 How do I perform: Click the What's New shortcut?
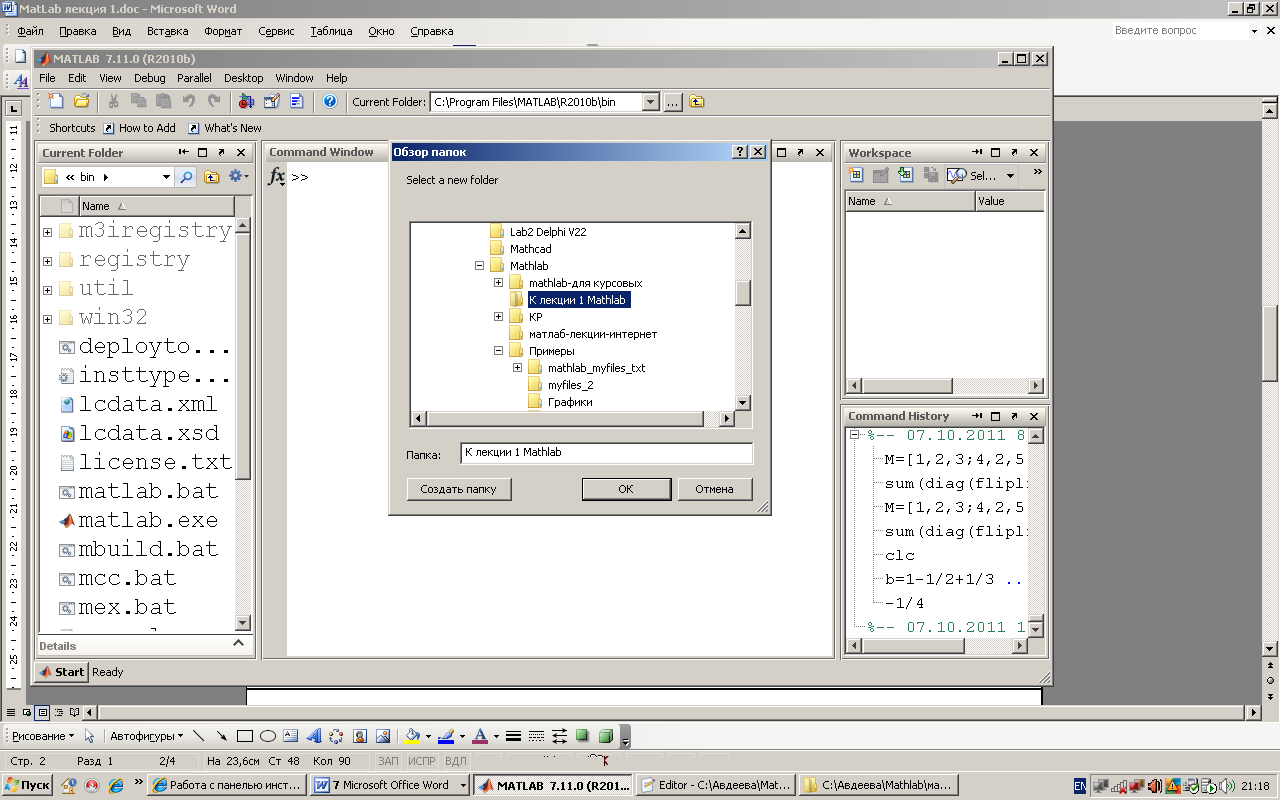click(225, 128)
